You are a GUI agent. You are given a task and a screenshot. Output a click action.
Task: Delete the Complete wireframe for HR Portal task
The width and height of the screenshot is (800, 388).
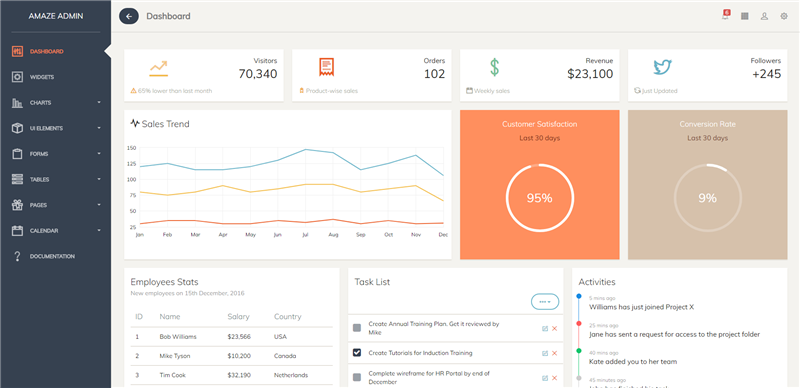click(x=555, y=378)
